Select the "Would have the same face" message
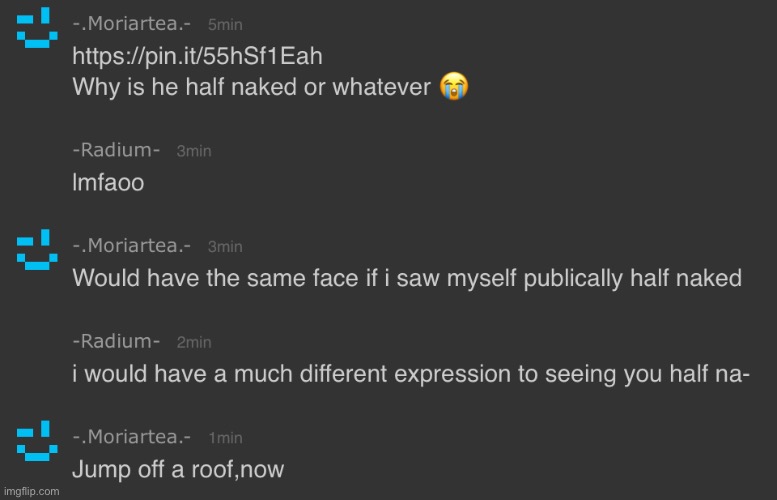Screen dimensions: 777x500 click(406, 279)
